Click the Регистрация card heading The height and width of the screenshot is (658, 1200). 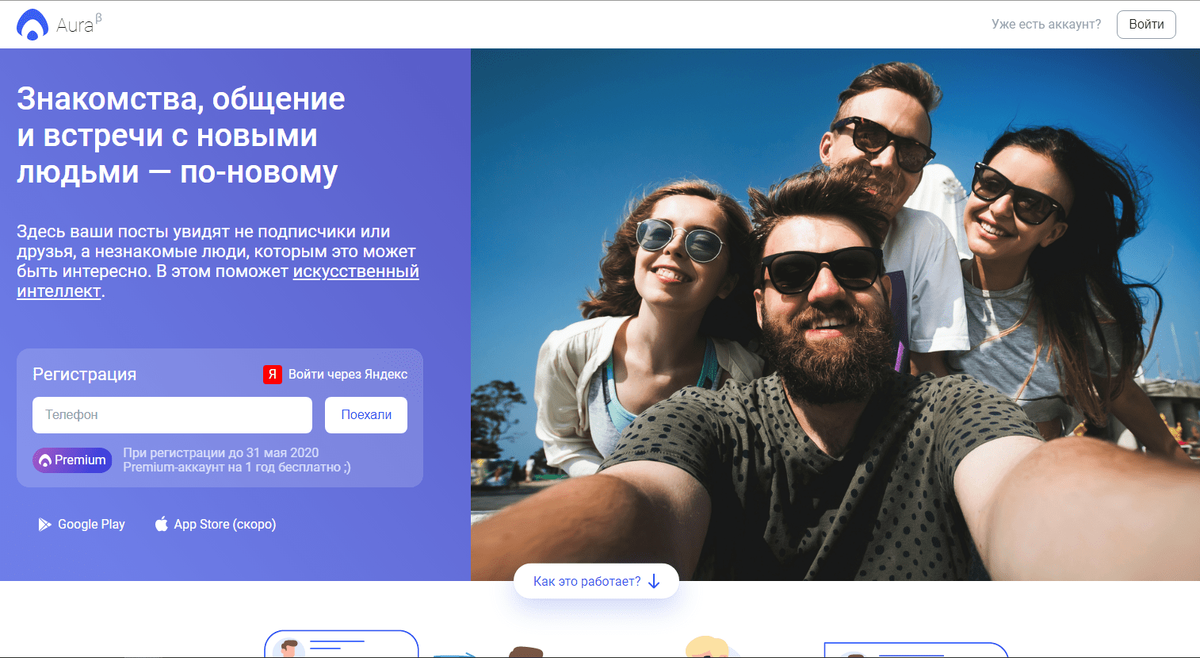[x=85, y=373]
